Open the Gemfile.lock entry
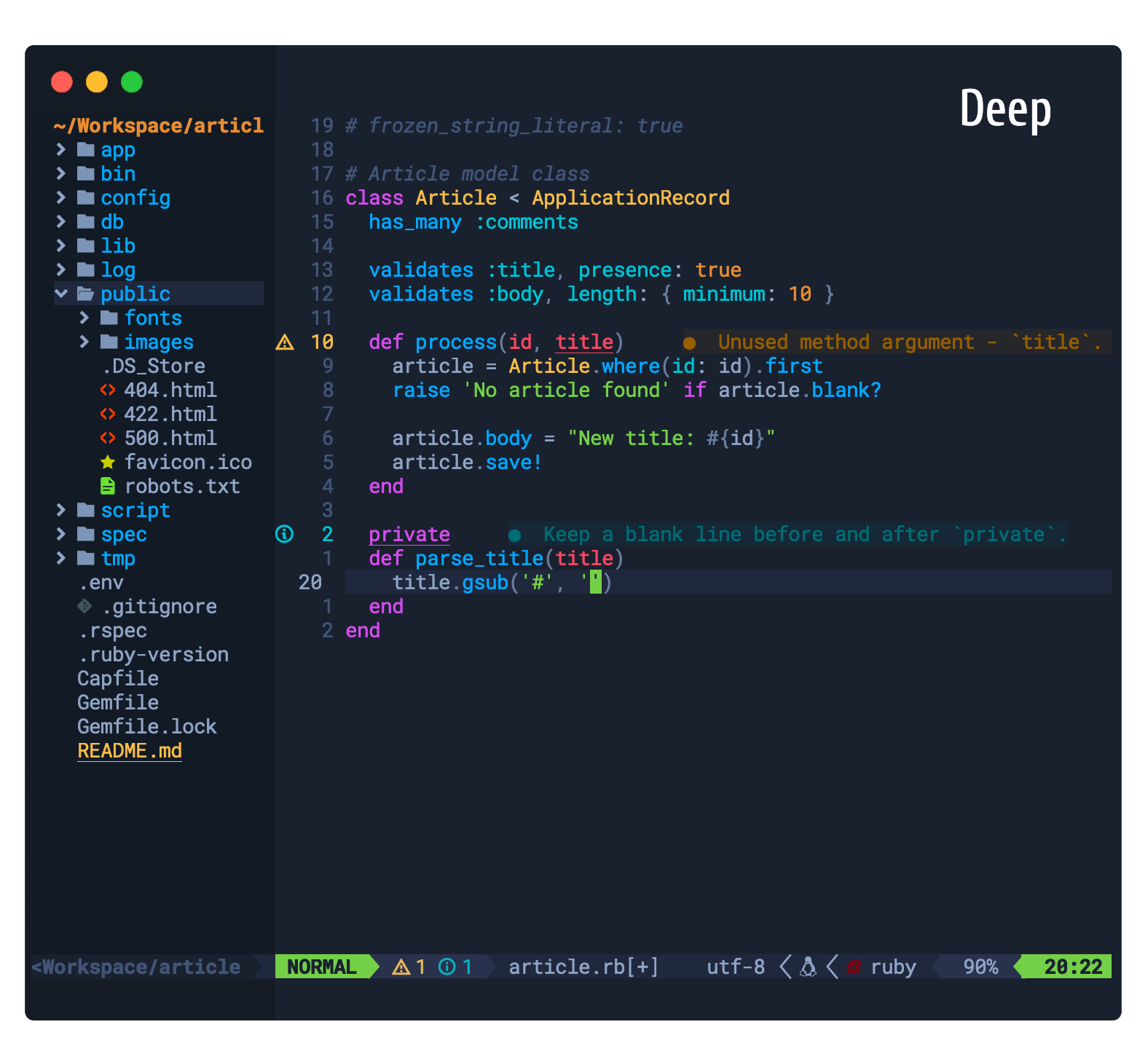 (147, 726)
